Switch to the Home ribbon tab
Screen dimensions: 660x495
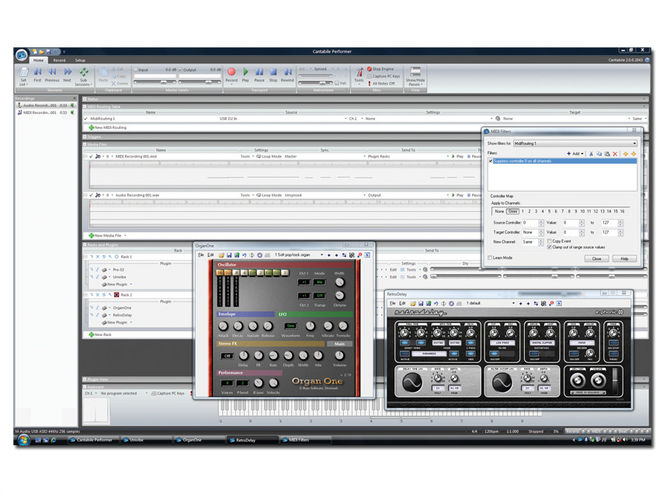point(39,60)
